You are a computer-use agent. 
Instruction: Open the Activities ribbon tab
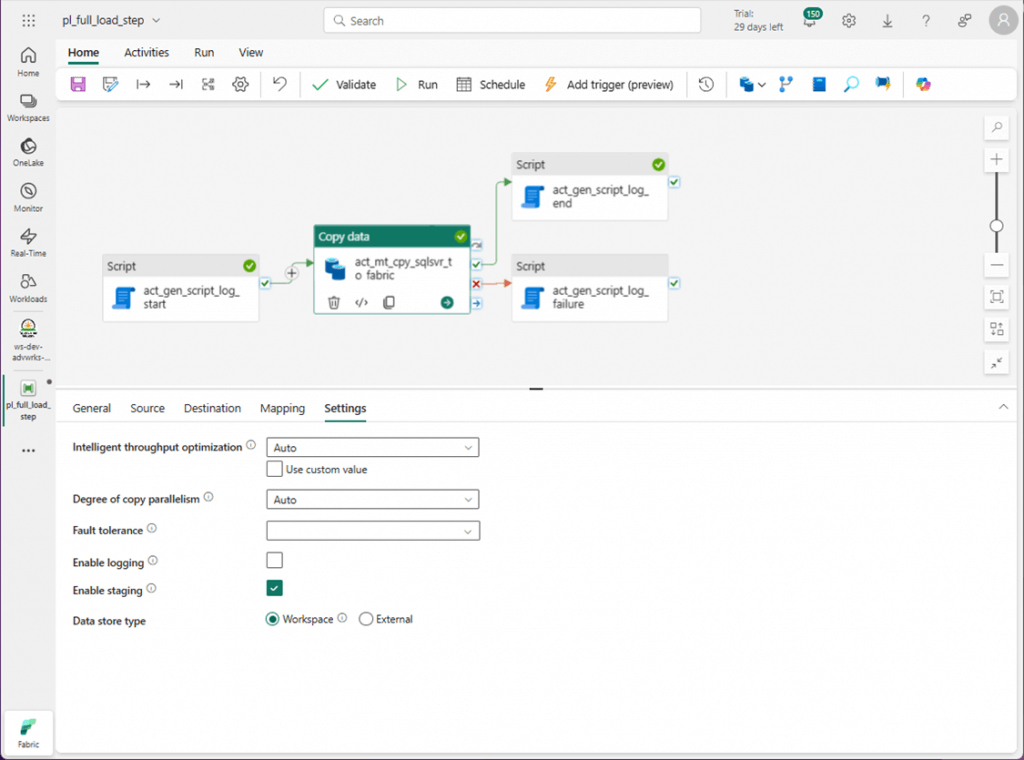[x=146, y=52]
